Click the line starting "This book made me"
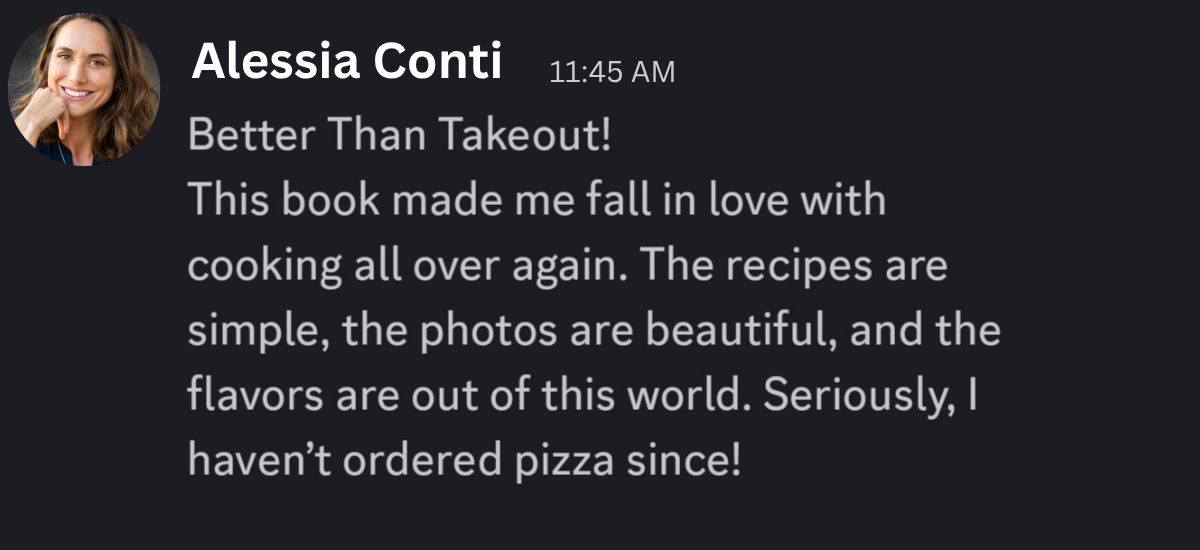1200x550 pixels. tap(536, 201)
